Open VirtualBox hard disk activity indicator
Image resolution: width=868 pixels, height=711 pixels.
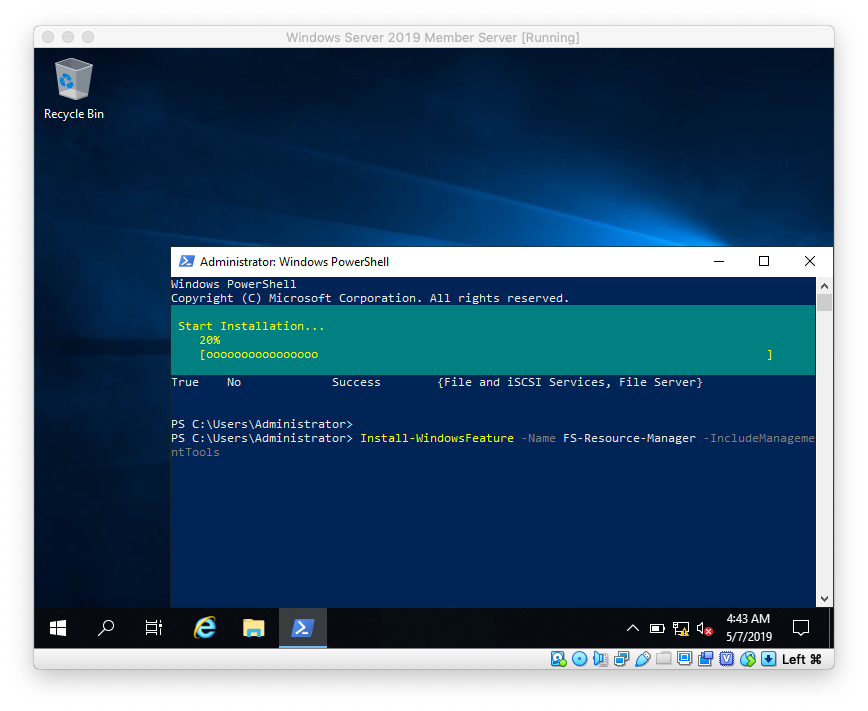(559, 659)
